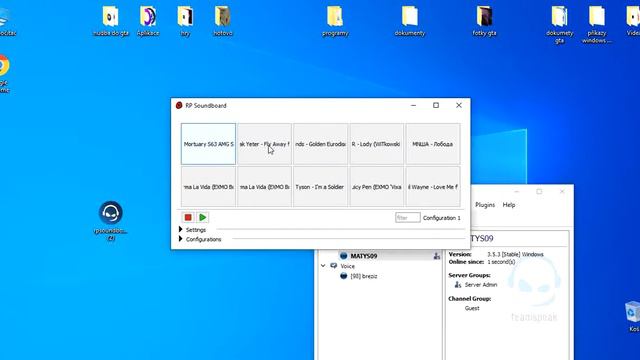This screenshot has height=360, width=640.
Task: Open the dokumenty desktop folder
Action: (410, 21)
